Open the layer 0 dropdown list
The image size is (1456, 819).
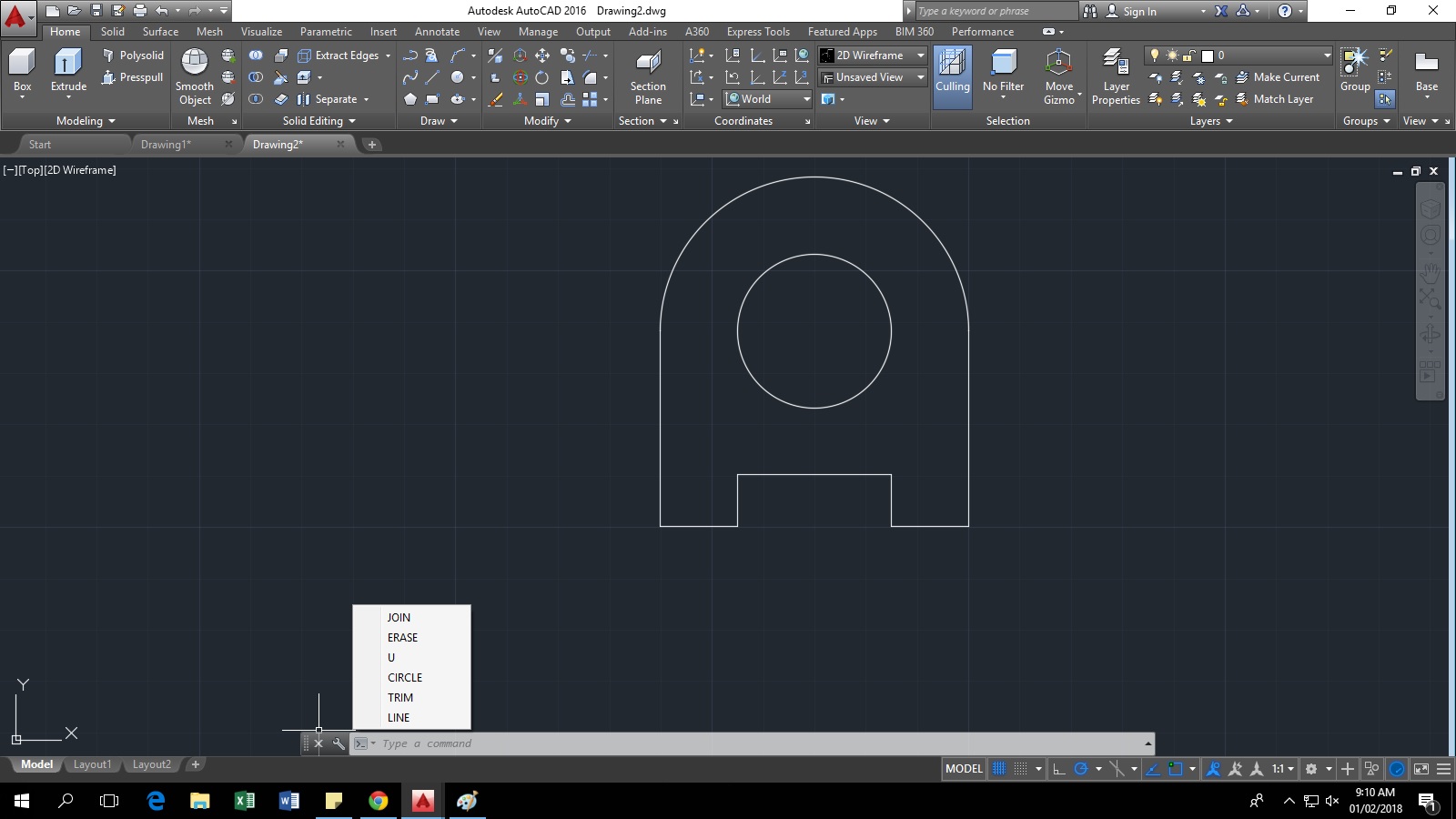point(1239,56)
